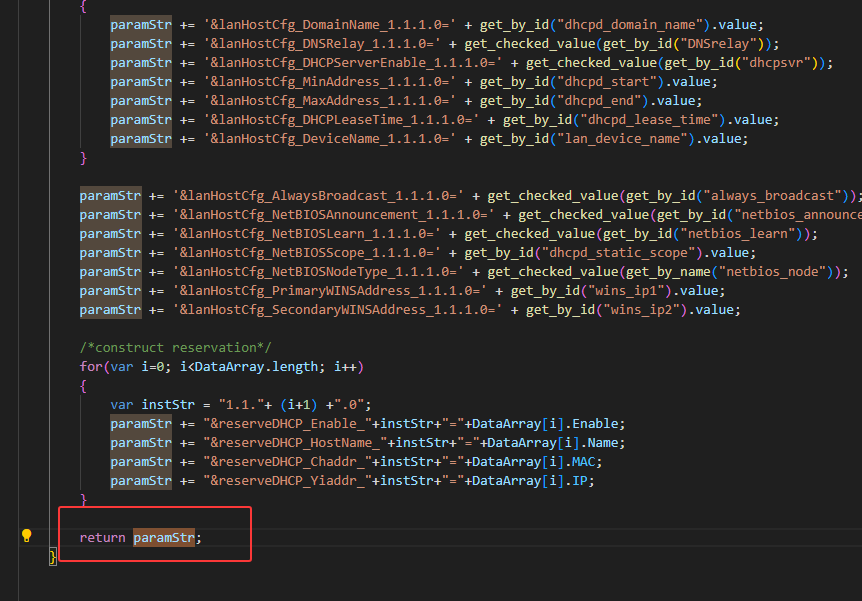862x601 pixels.
Task: Click the 'for' loop keyword
Action: click(x=91, y=367)
